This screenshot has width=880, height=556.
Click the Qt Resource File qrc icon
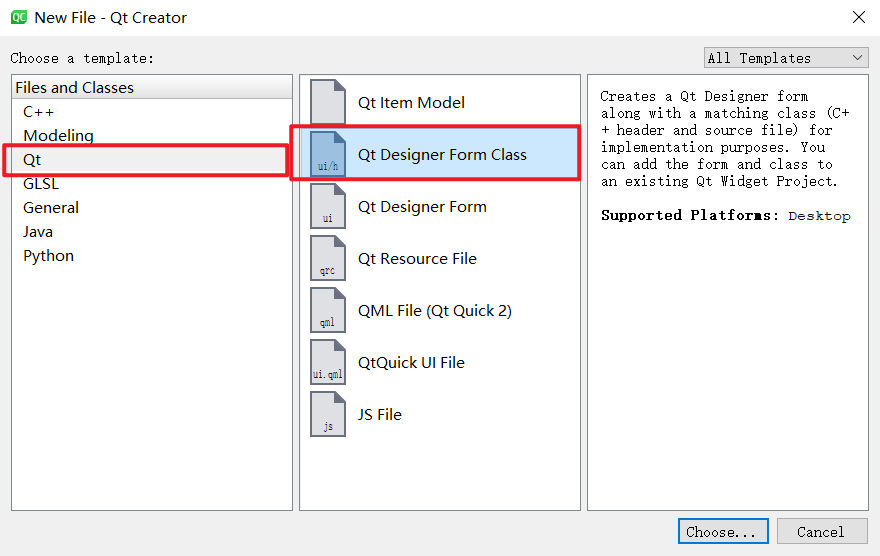coord(328,258)
